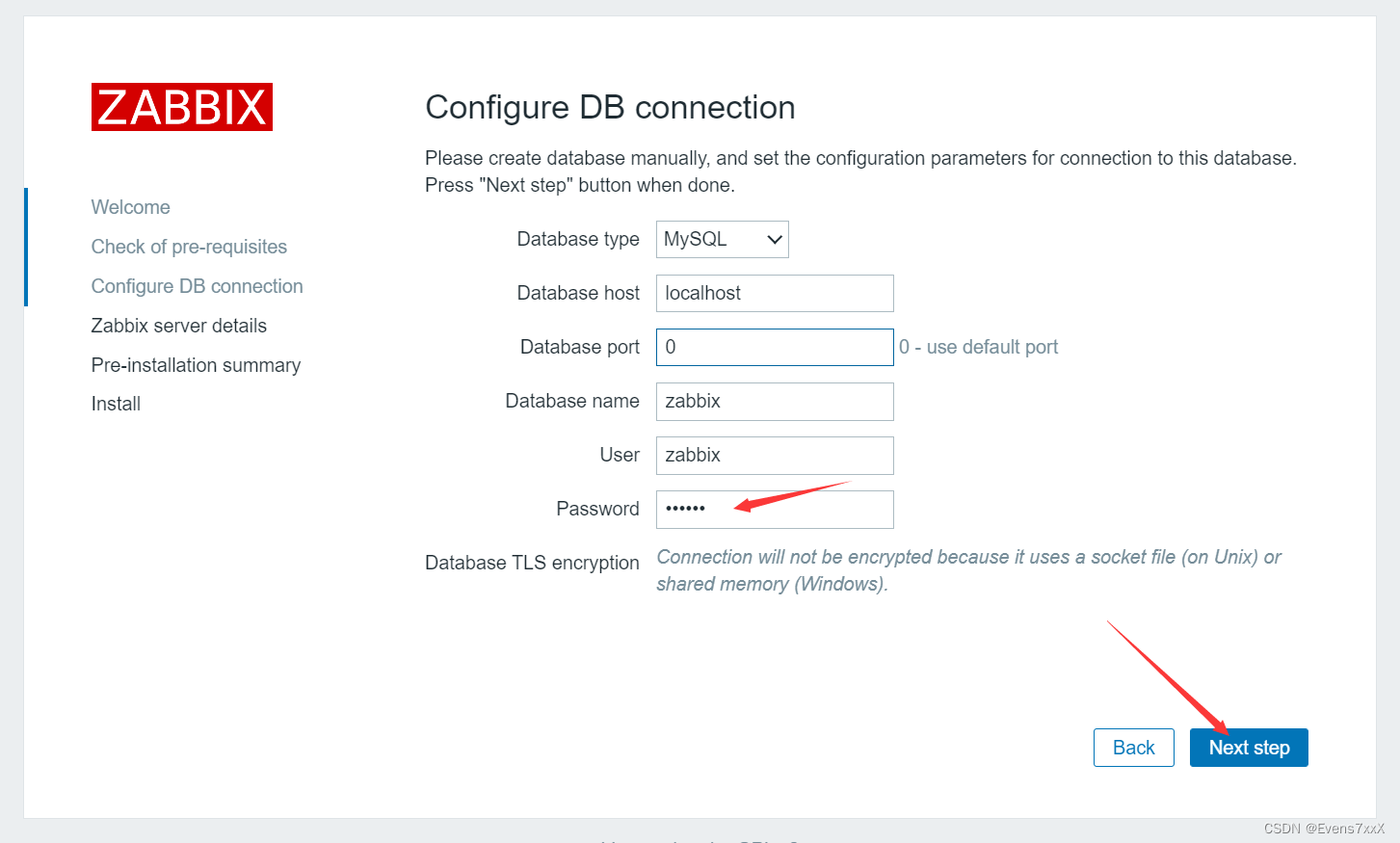Open the Check of pre-requisites step
1400x843 pixels.
point(189,247)
